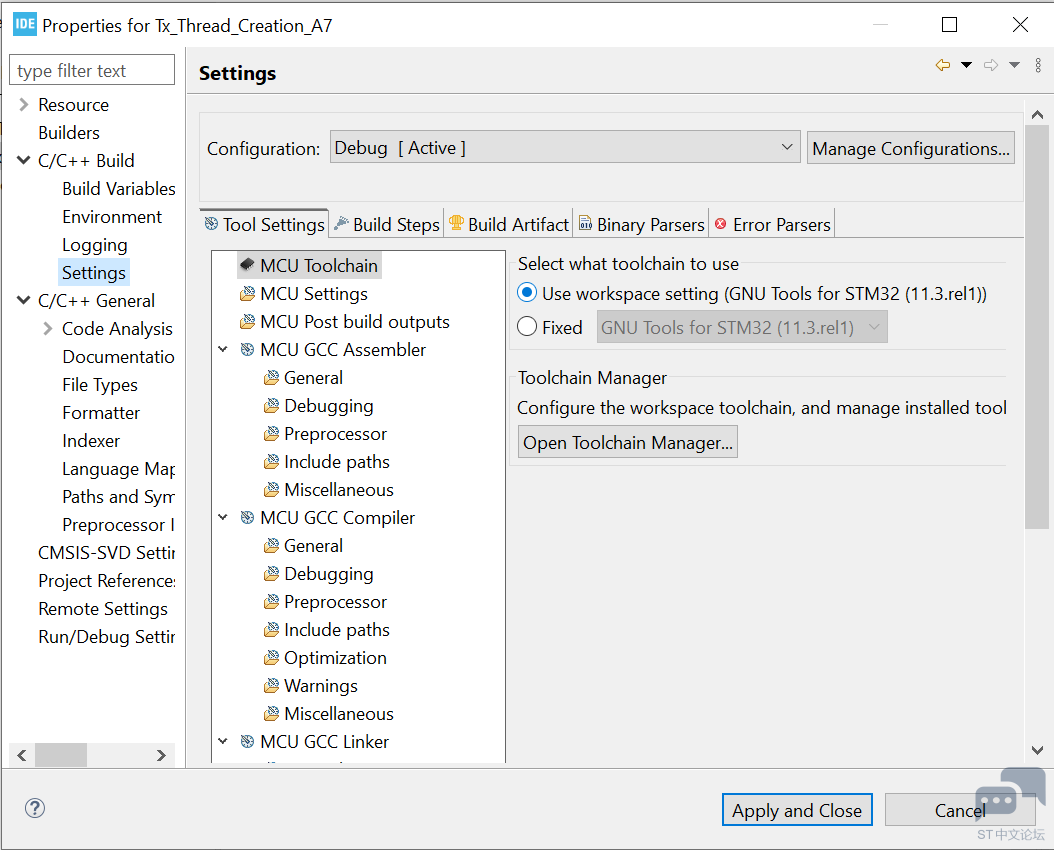Click the forward navigation arrow icon

tap(991, 65)
